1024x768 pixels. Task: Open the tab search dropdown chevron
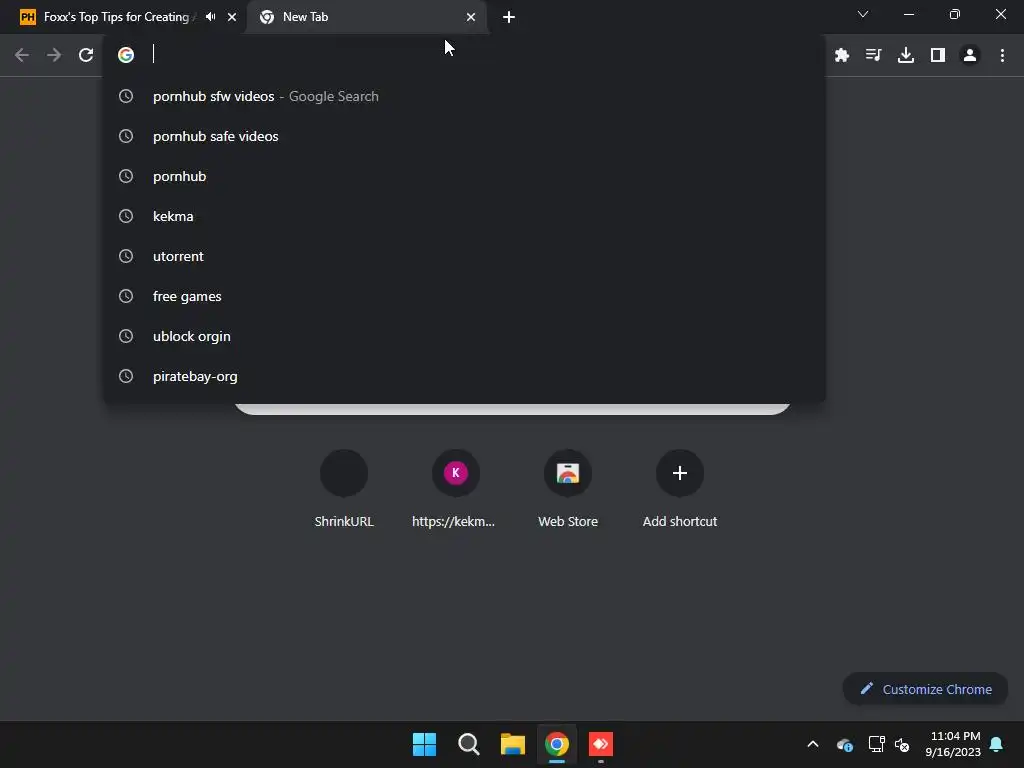pos(863,14)
